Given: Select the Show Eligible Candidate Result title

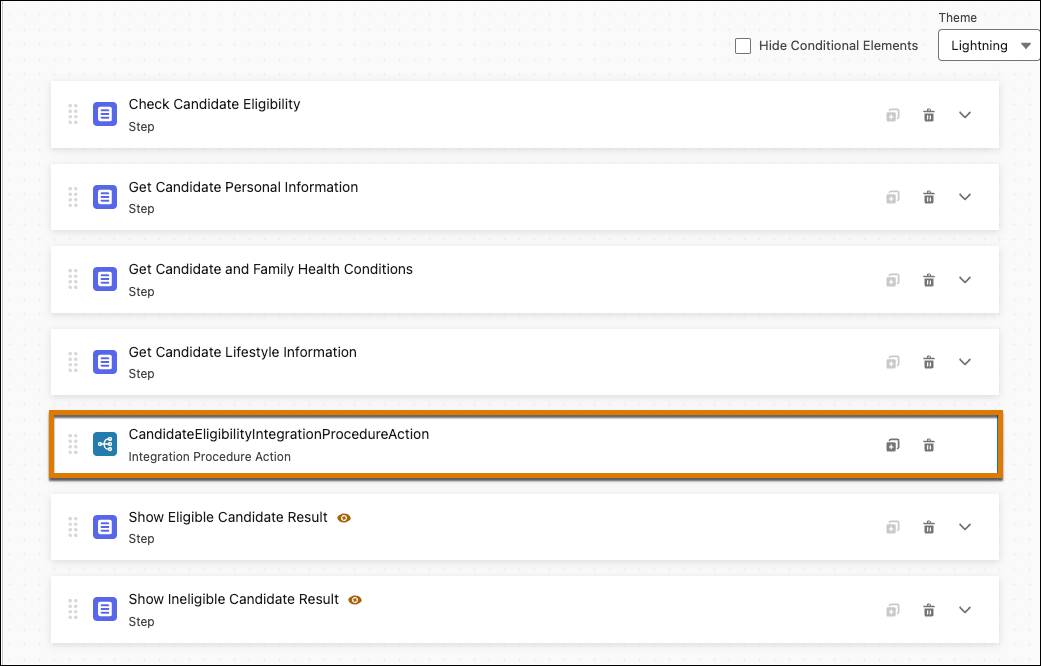Looking at the screenshot, I should click(x=228, y=517).
